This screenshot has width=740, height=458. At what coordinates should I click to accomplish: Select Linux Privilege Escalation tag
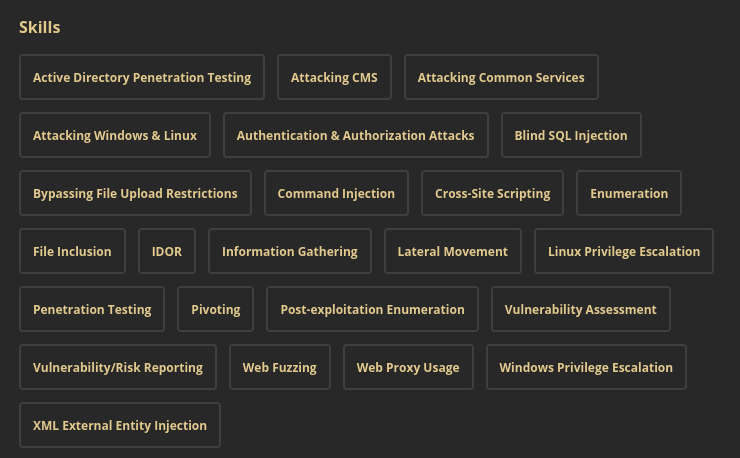(624, 251)
